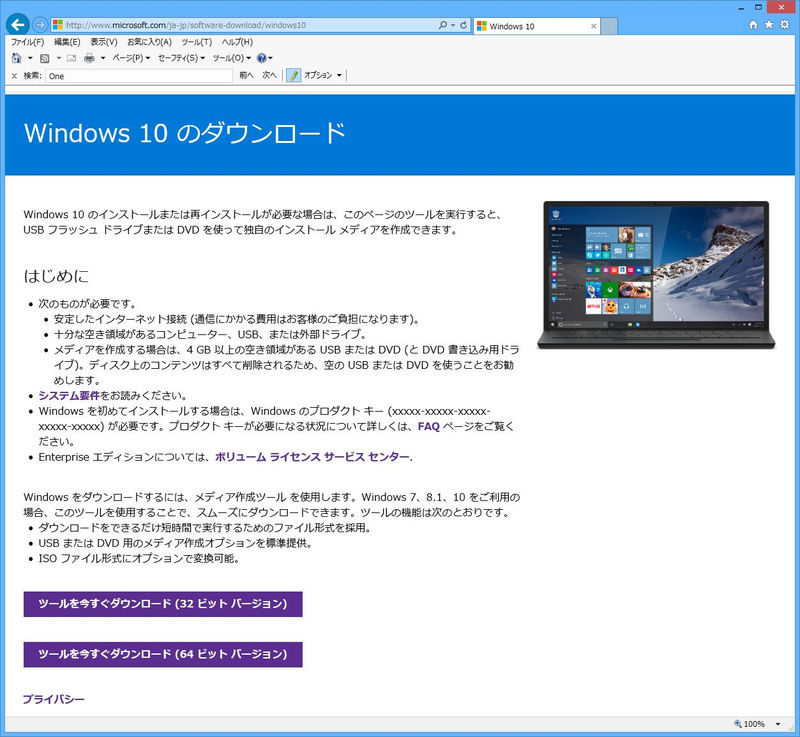Click the Windows 10 laptop image

point(656,275)
